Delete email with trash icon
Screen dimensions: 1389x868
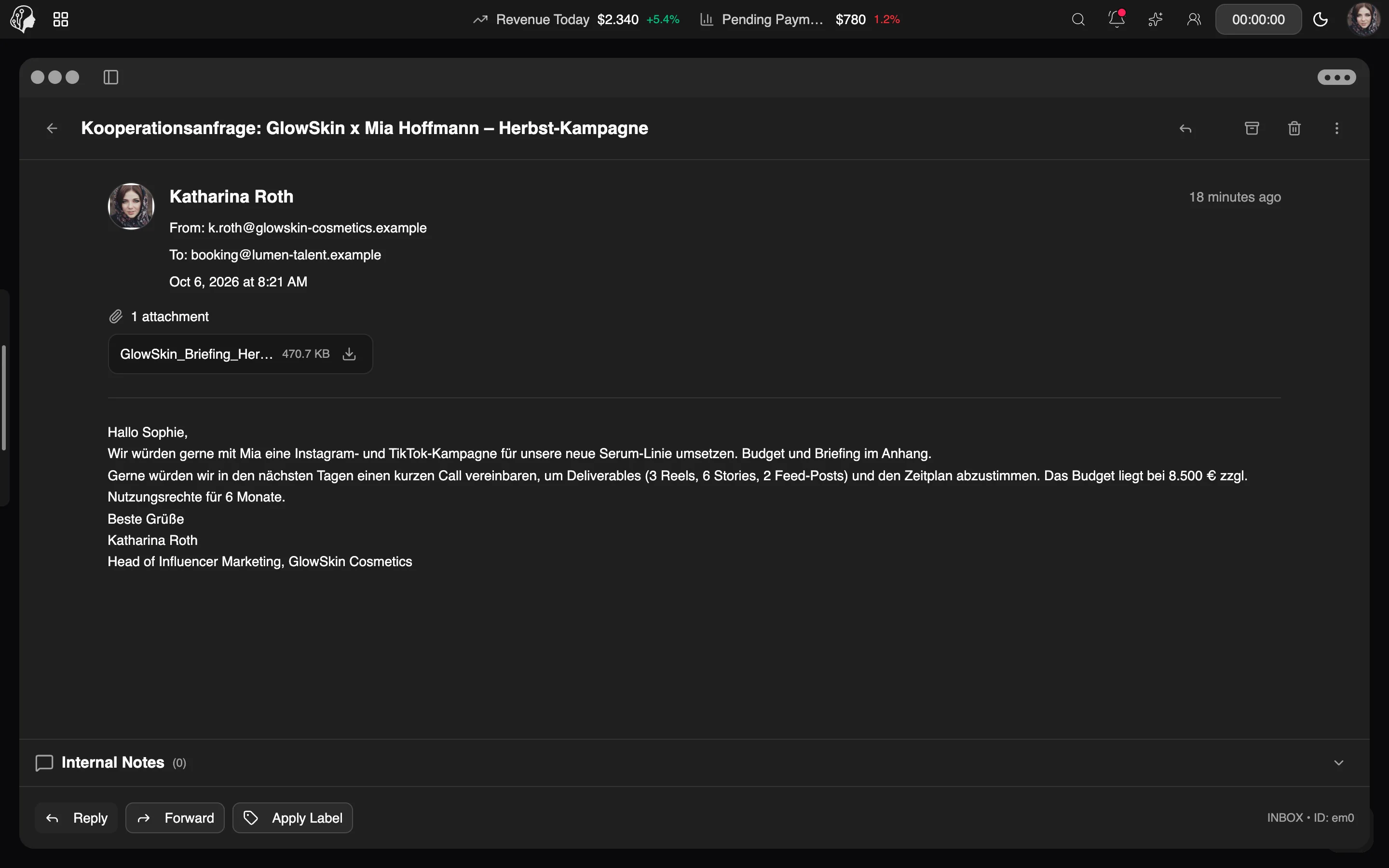(1294, 128)
